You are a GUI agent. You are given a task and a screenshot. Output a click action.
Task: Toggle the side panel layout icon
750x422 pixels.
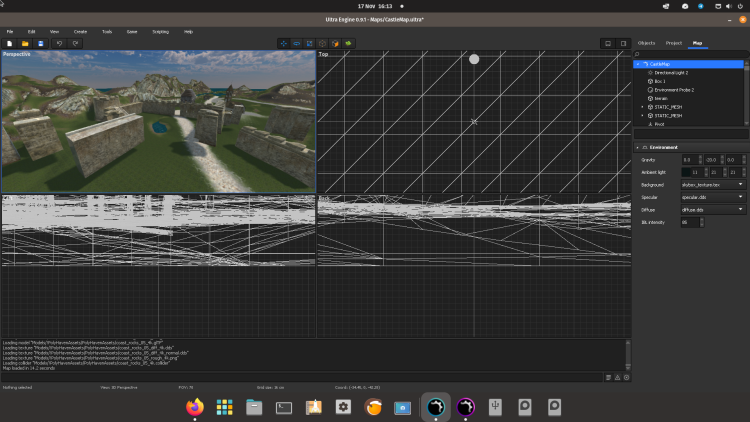tap(623, 44)
